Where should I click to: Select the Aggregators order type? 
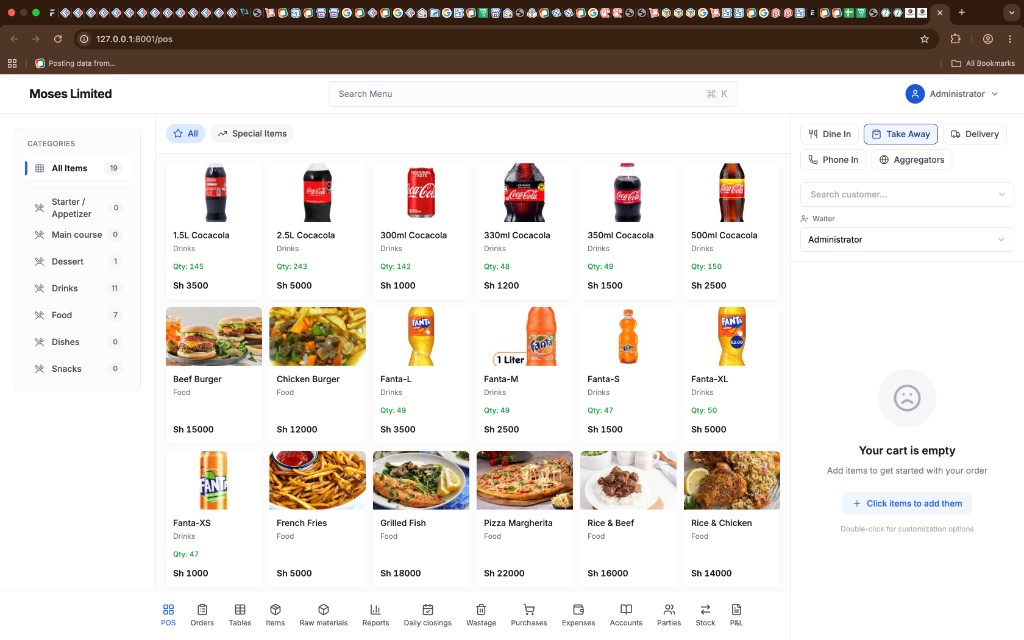[912, 160]
